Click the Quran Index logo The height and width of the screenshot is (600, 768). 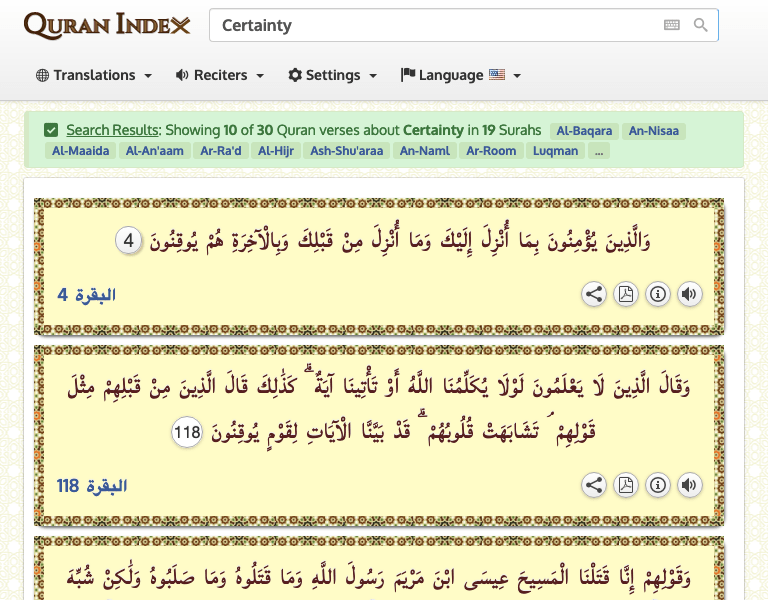tap(106, 25)
